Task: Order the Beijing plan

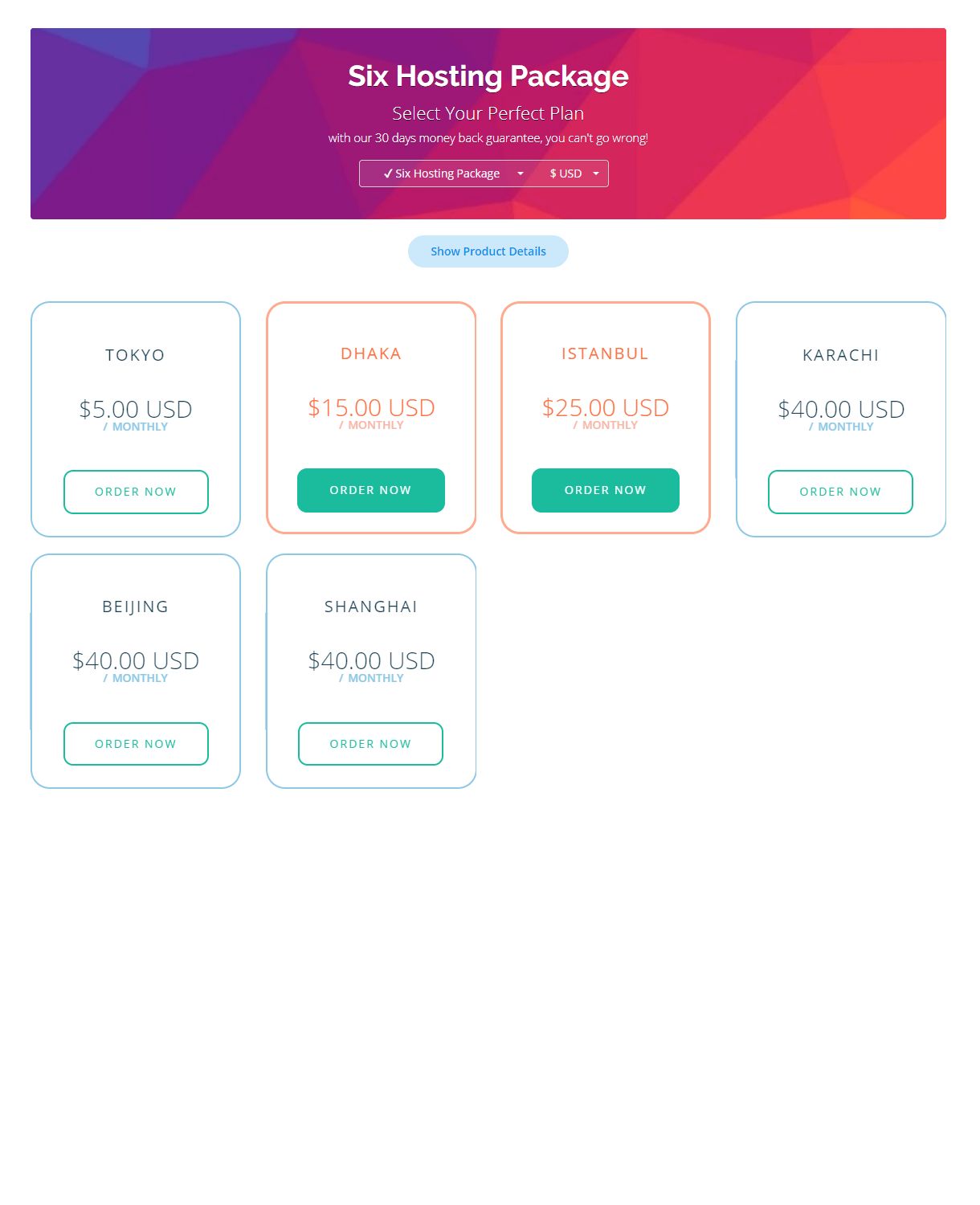Action: [136, 744]
